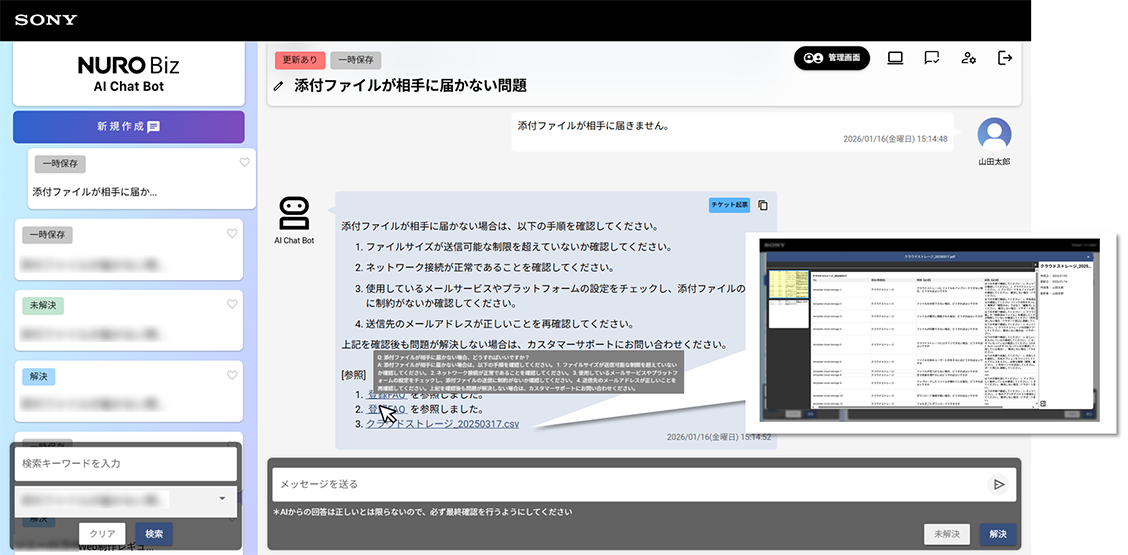
Task: Click 山田太郎 user avatar
Action: pos(994,134)
